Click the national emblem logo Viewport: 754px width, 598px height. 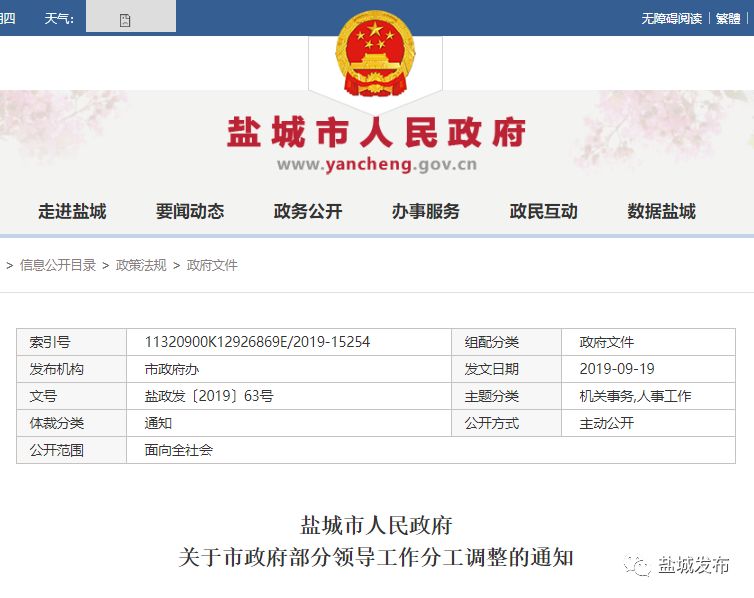[375, 53]
